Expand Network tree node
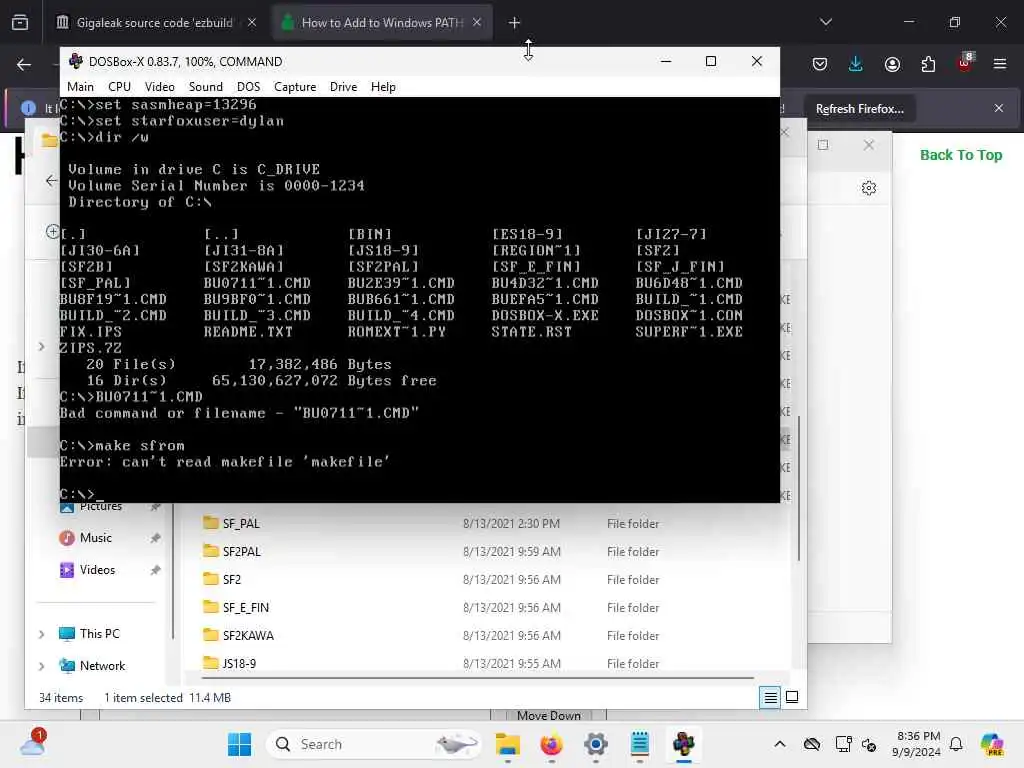The image size is (1024, 768). click(x=42, y=666)
